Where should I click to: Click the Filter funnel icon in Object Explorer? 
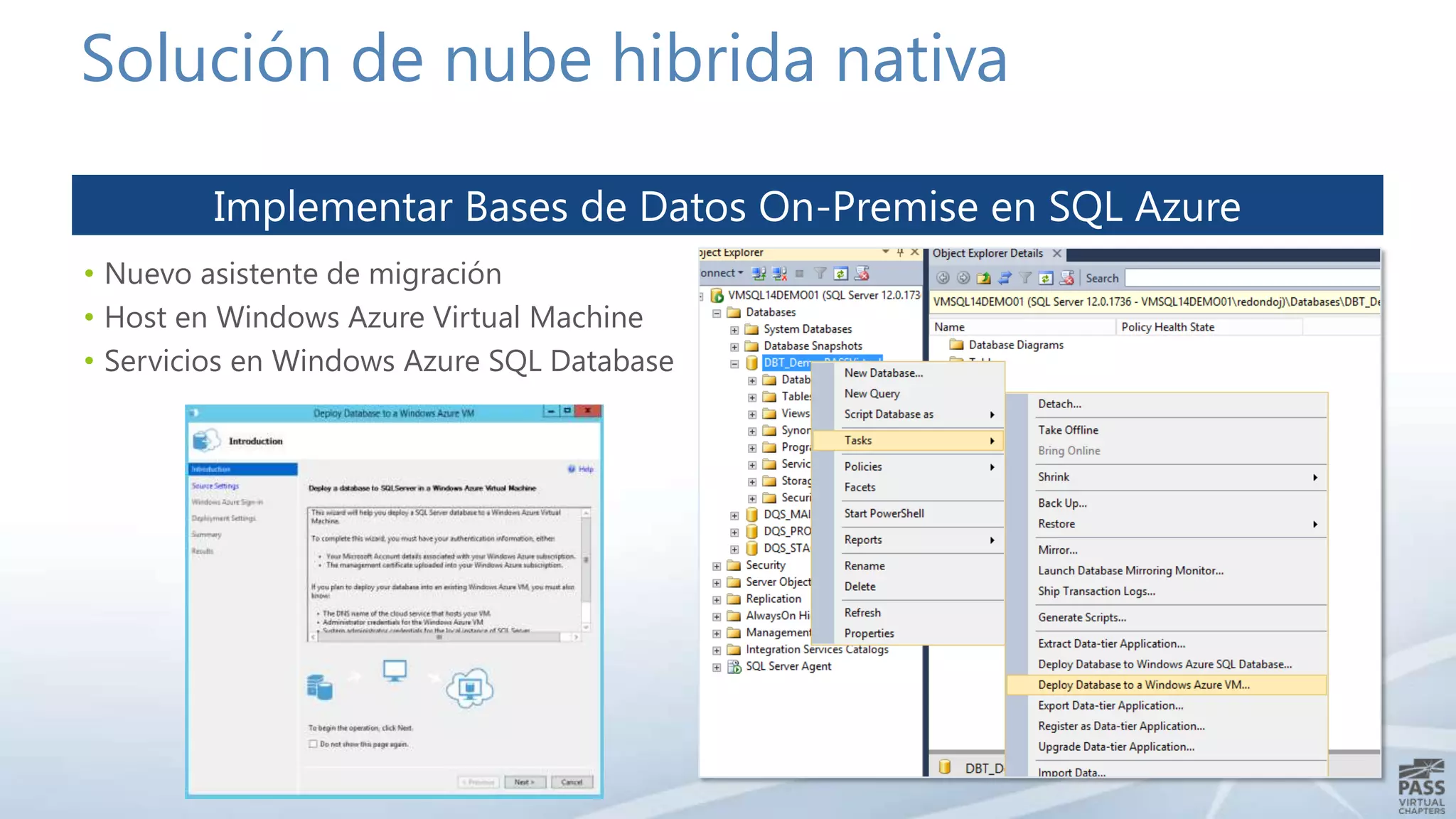tap(820, 274)
